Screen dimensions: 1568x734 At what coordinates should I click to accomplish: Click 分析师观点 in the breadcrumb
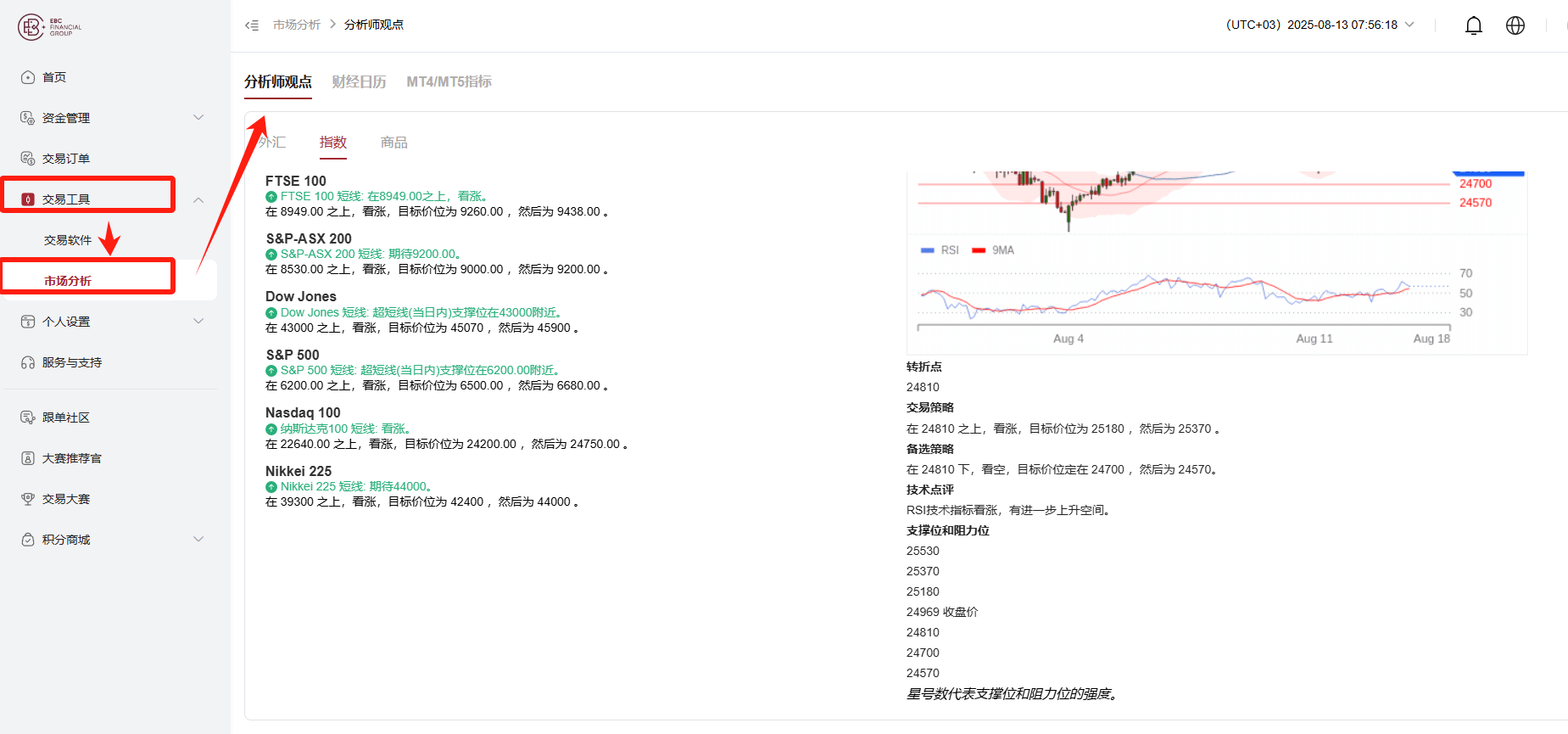374,25
